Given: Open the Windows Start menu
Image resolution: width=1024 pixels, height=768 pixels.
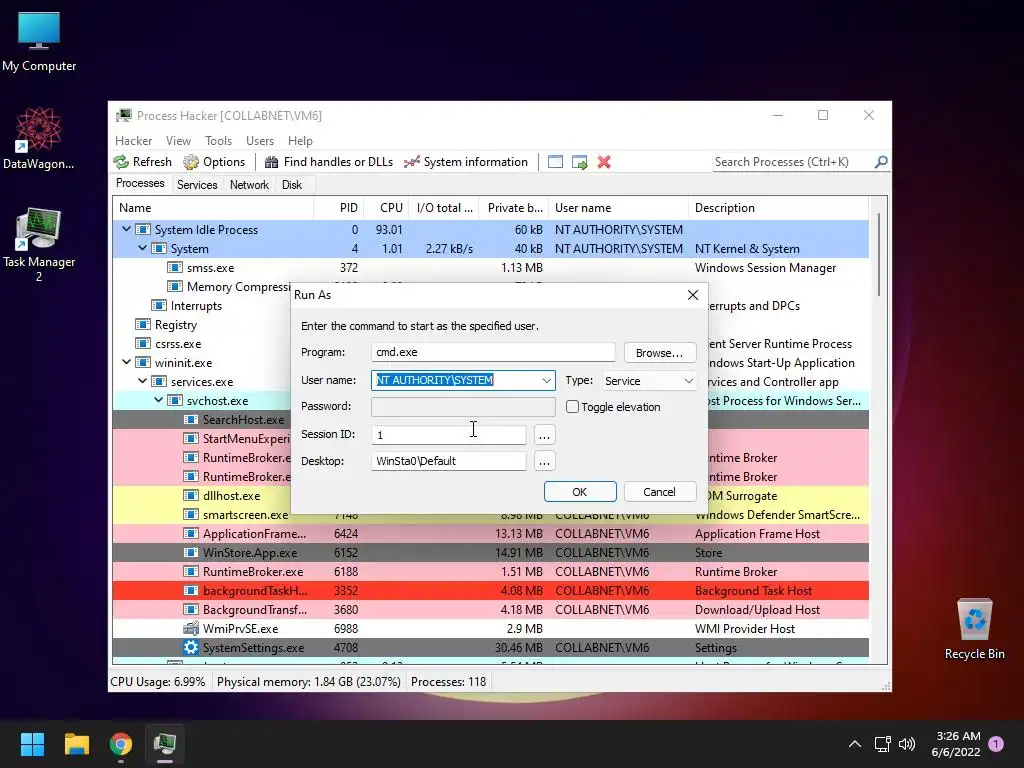Looking at the screenshot, I should click(32, 744).
